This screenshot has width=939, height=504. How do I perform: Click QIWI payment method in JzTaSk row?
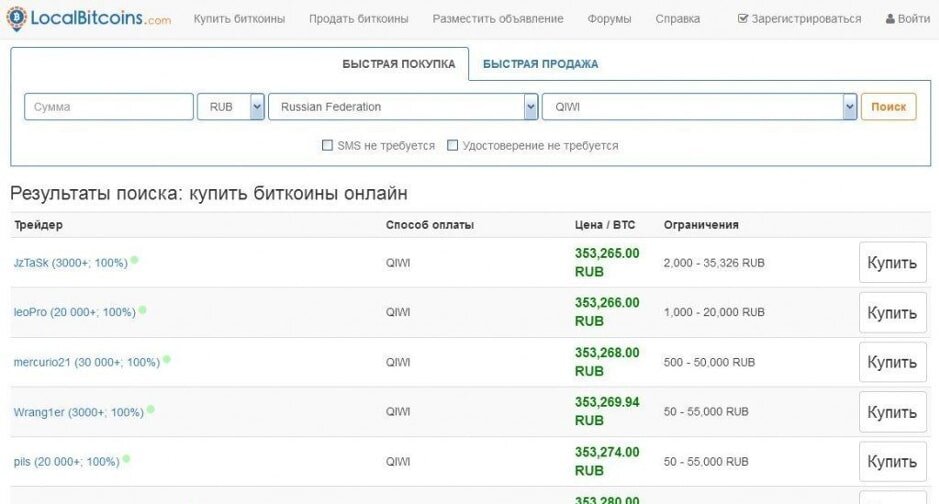pos(398,263)
